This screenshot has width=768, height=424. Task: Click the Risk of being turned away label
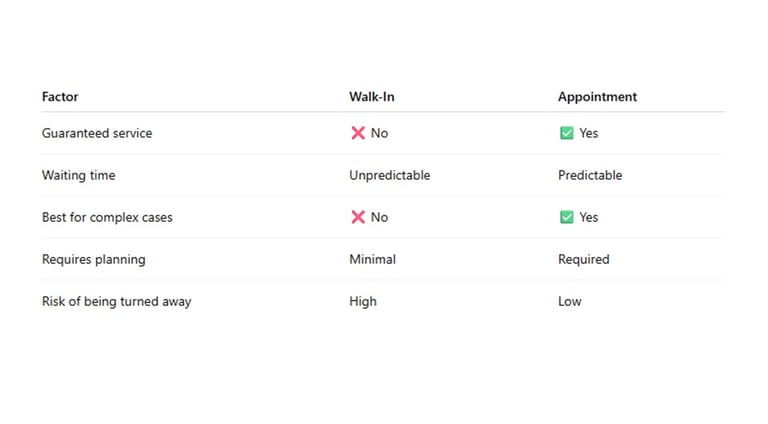(x=116, y=301)
